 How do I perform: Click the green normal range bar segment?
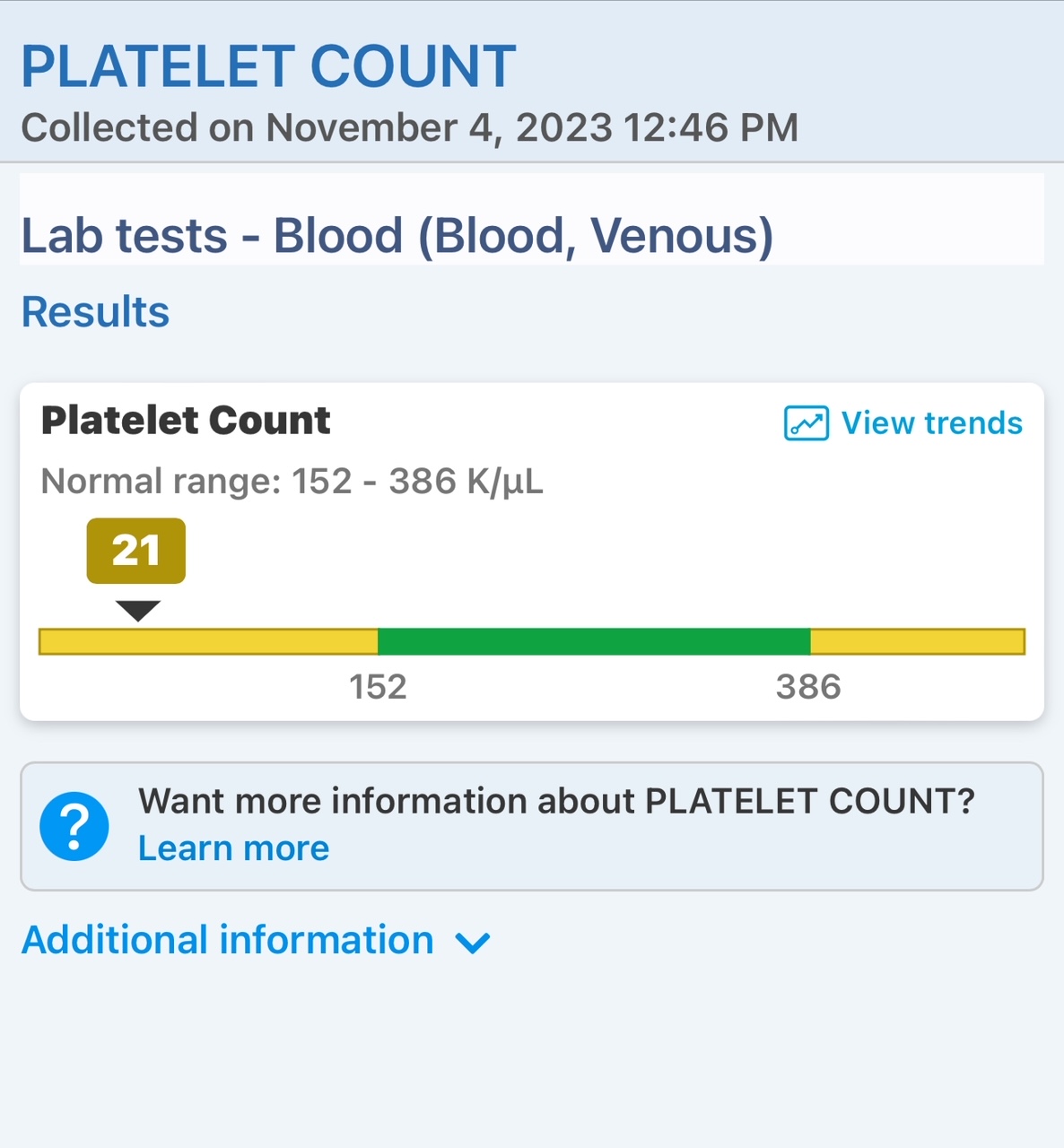click(x=594, y=642)
